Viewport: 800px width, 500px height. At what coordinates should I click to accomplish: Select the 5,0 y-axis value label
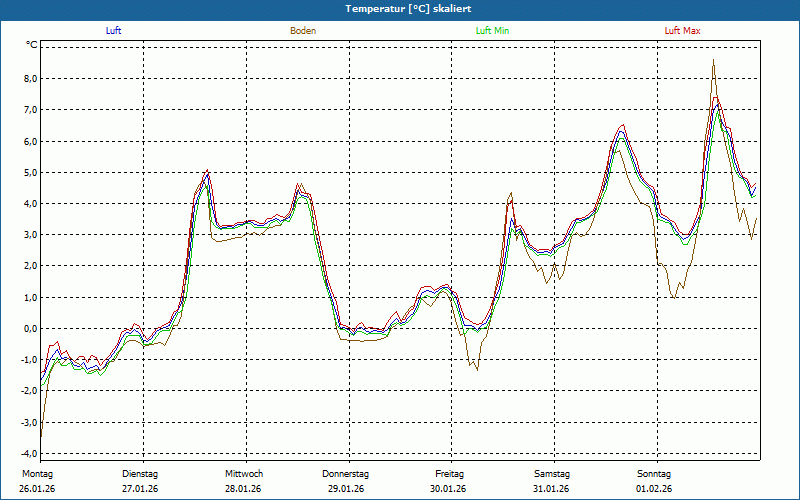coord(29,172)
